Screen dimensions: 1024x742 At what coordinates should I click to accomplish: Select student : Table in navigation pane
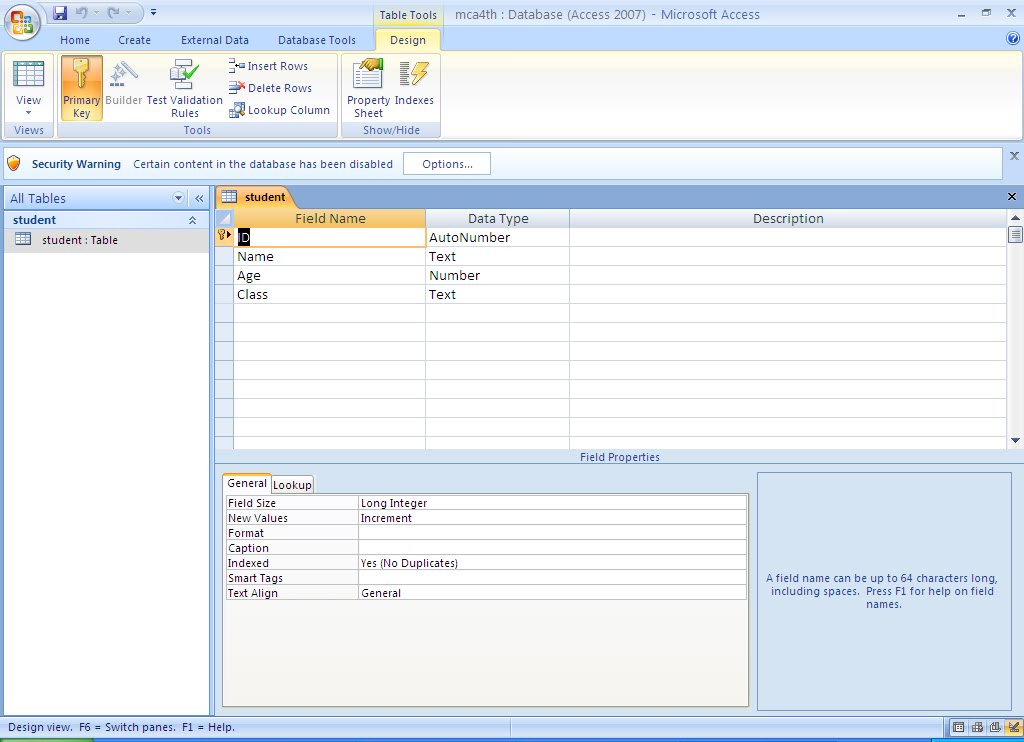pos(106,240)
